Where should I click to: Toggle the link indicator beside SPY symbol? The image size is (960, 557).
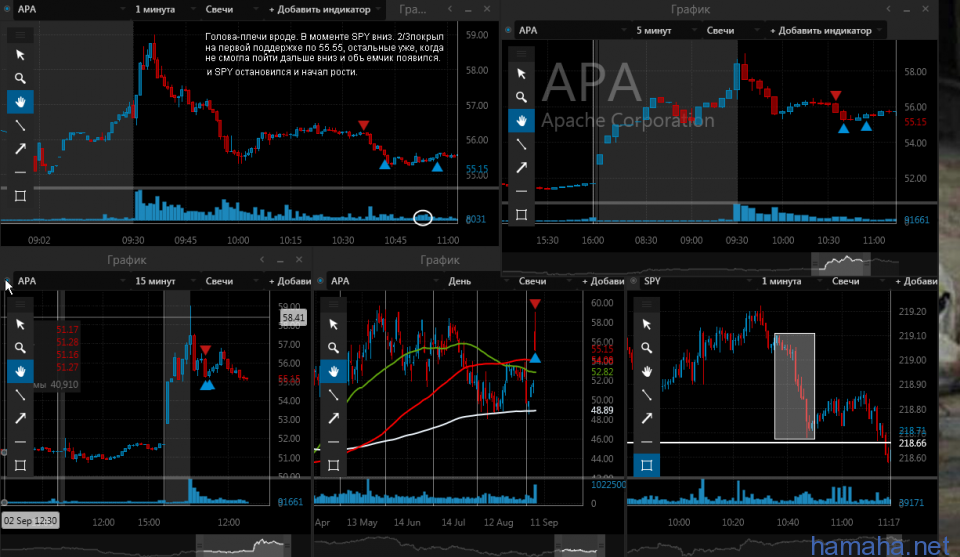tap(634, 282)
